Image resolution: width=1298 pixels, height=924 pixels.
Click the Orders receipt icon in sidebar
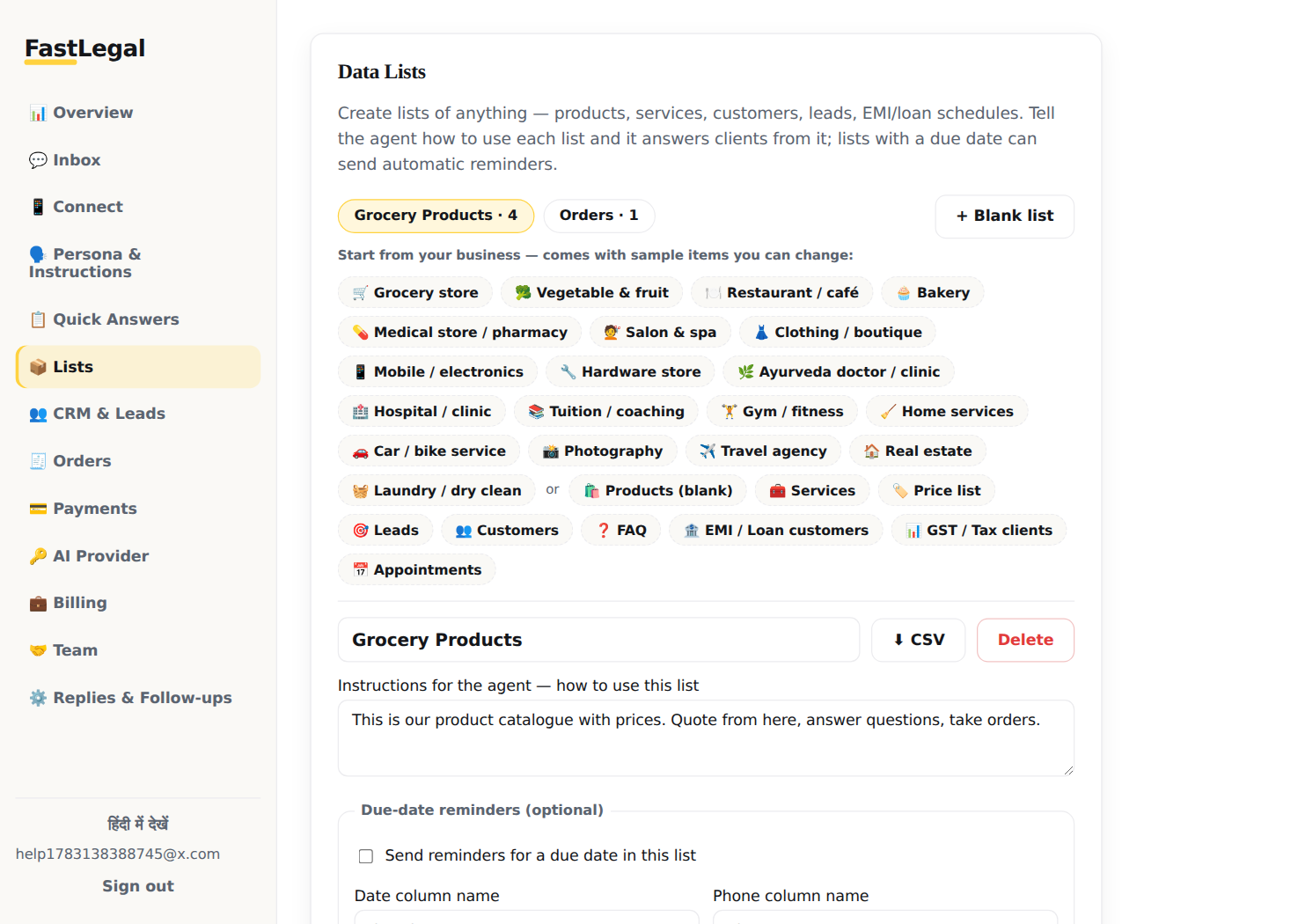pos(38,461)
